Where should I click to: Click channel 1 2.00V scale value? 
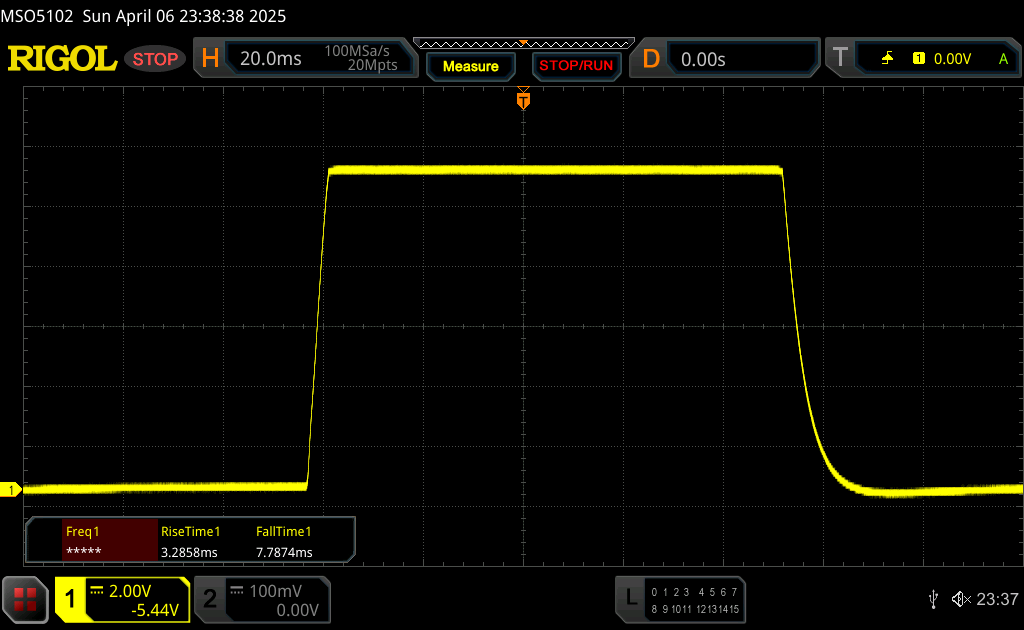point(130,591)
